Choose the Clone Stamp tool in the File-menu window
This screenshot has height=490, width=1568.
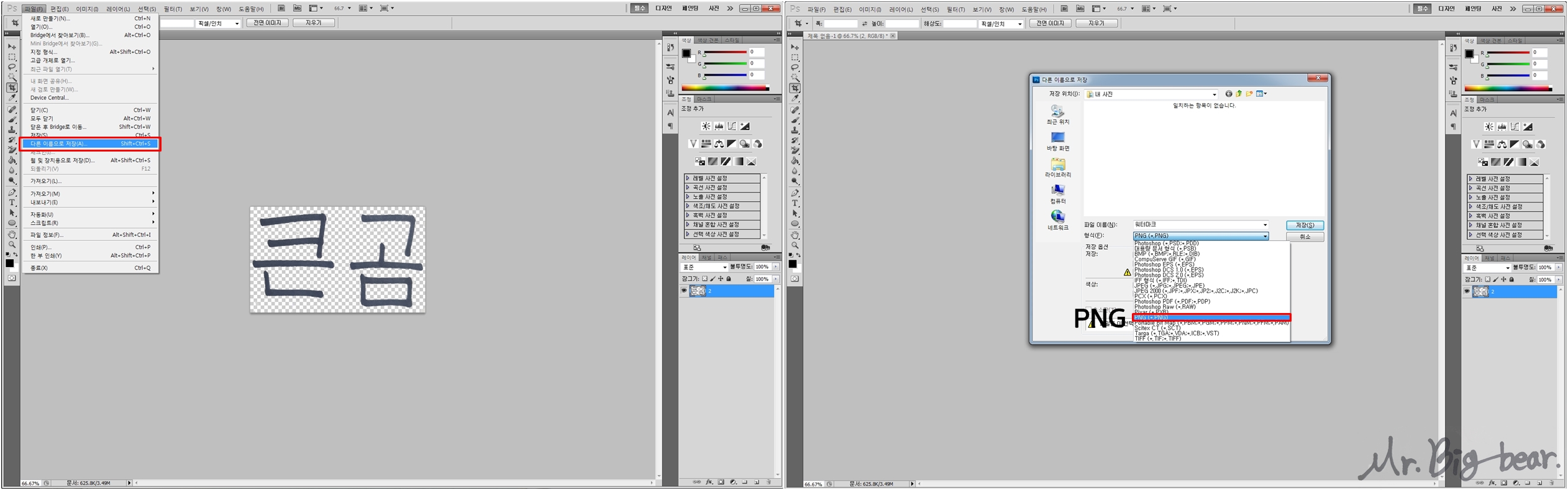[12, 129]
